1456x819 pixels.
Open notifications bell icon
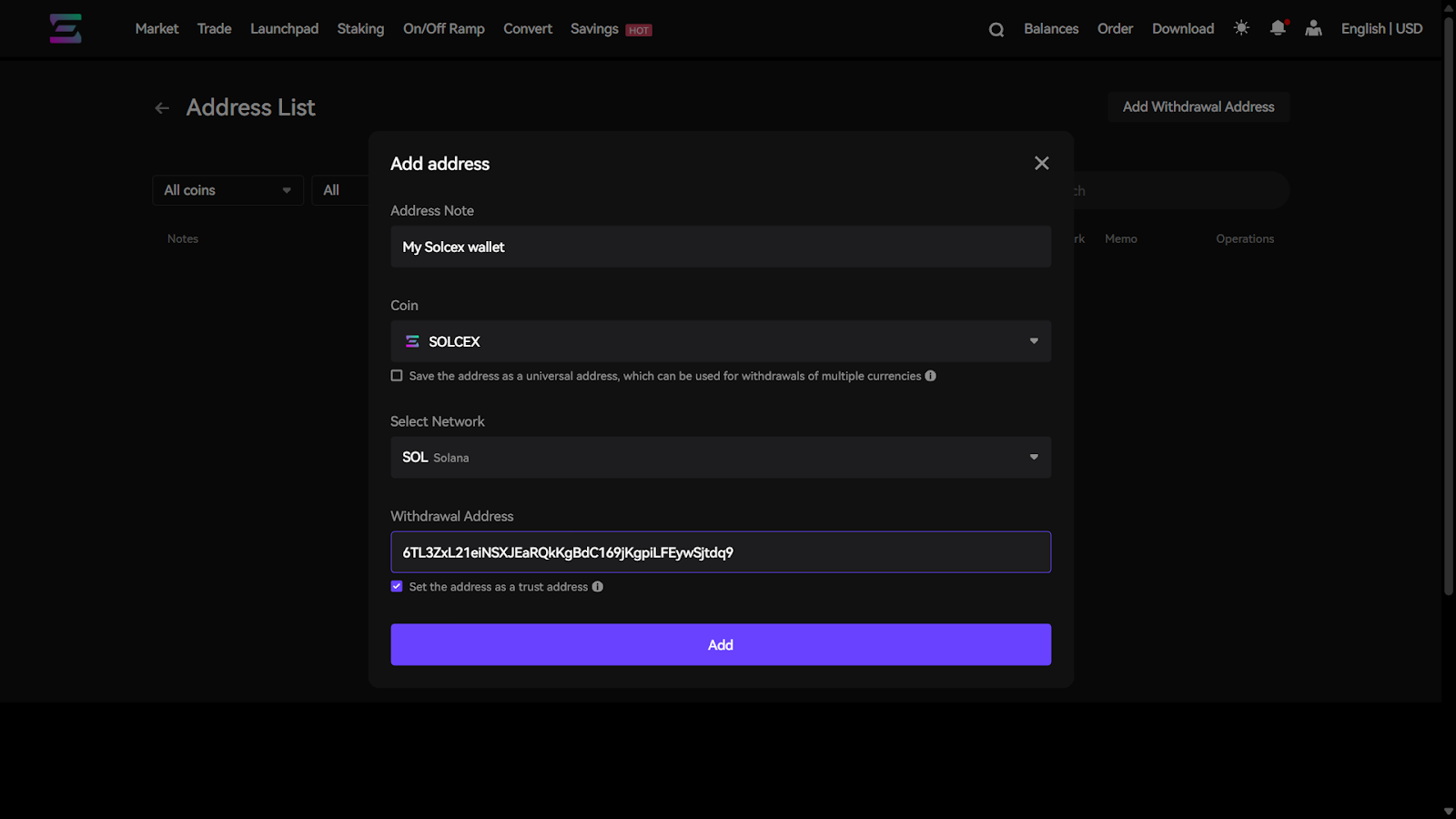pyautogui.click(x=1278, y=28)
